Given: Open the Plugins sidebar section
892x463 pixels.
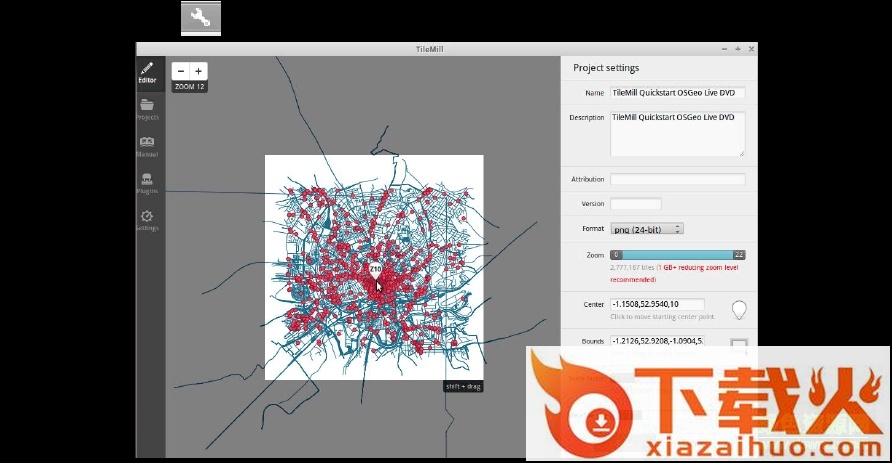Looking at the screenshot, I should point(147,184).
